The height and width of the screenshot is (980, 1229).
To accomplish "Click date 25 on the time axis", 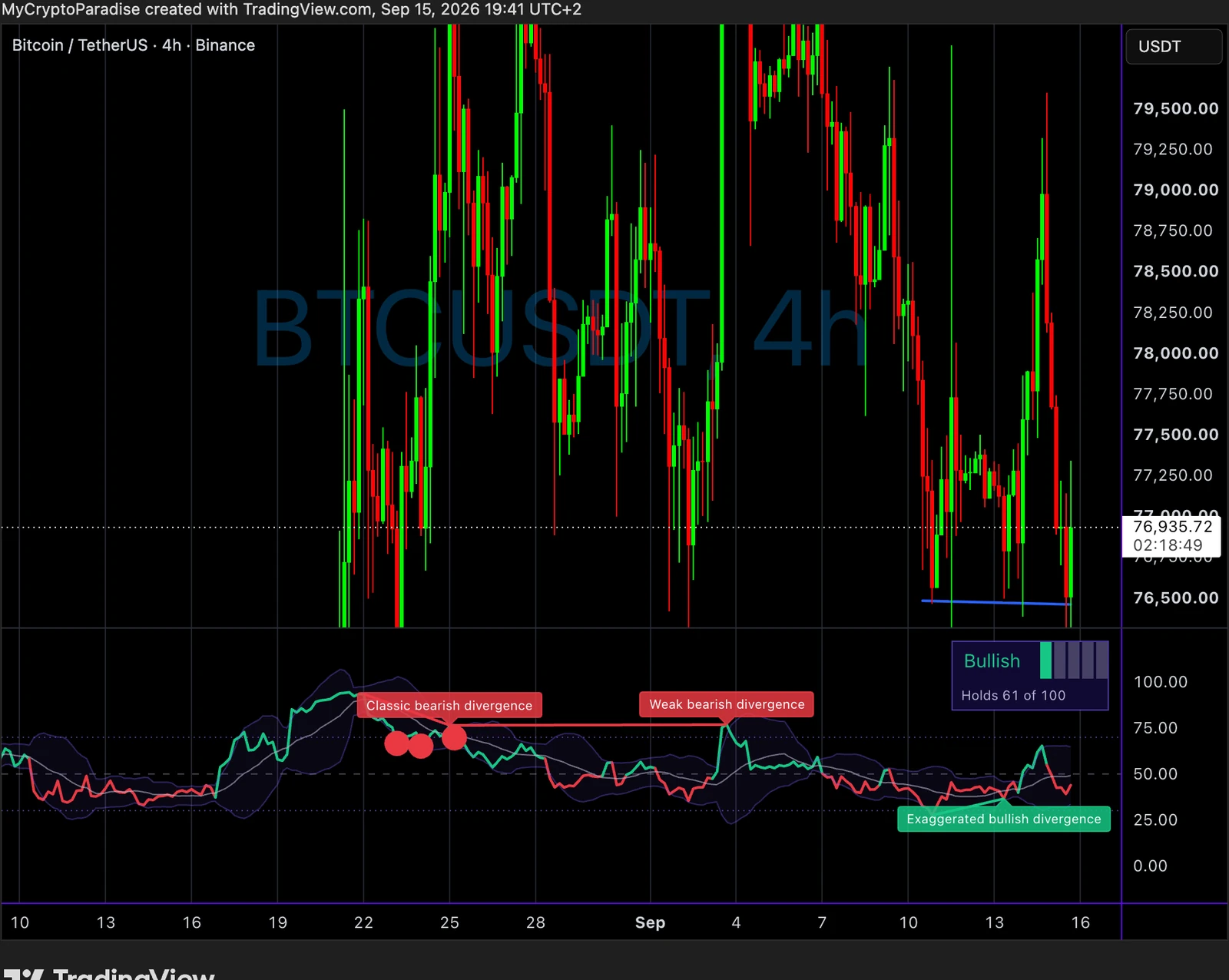I will click(449, 922).
